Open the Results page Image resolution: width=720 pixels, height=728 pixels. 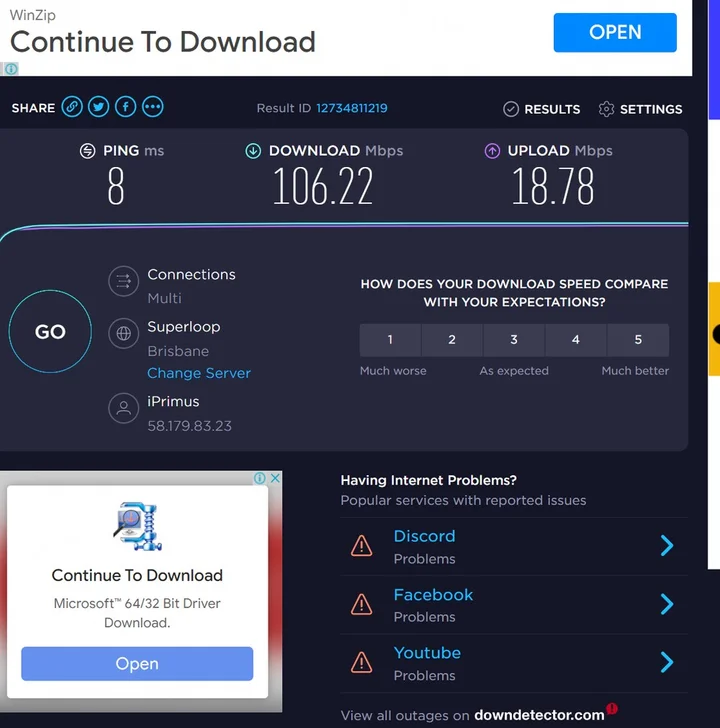tap(541, 109)
